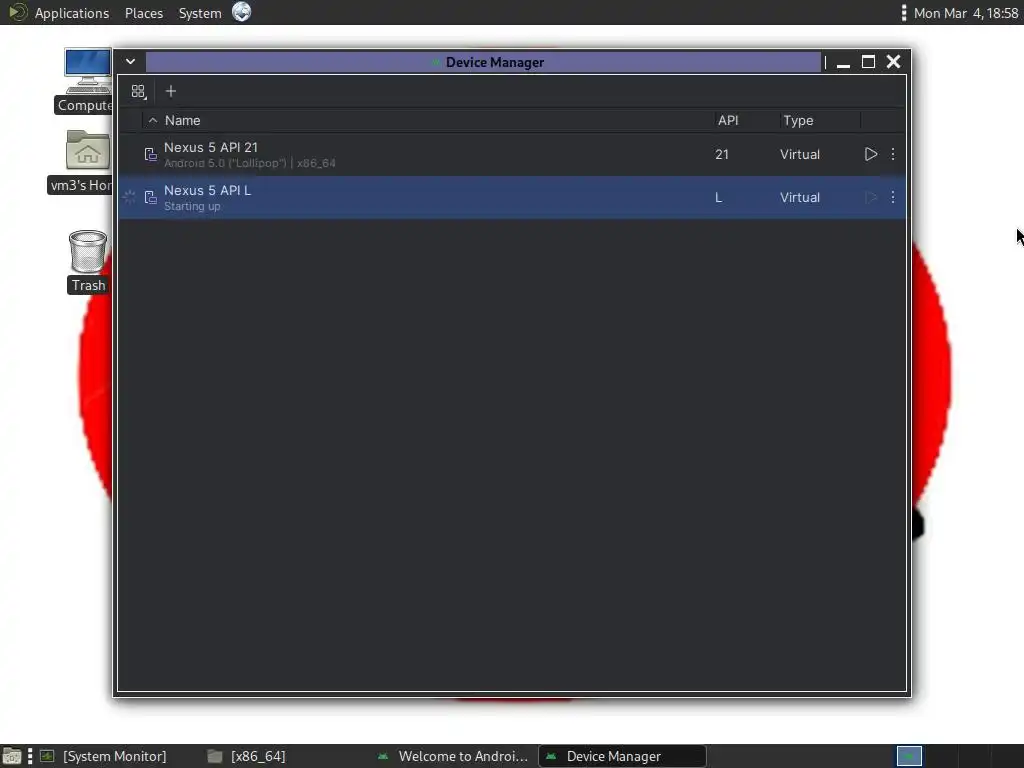Open vm3's Home folder icon
The height and width of the screenshot is (768, 1024).
[86, 161]
